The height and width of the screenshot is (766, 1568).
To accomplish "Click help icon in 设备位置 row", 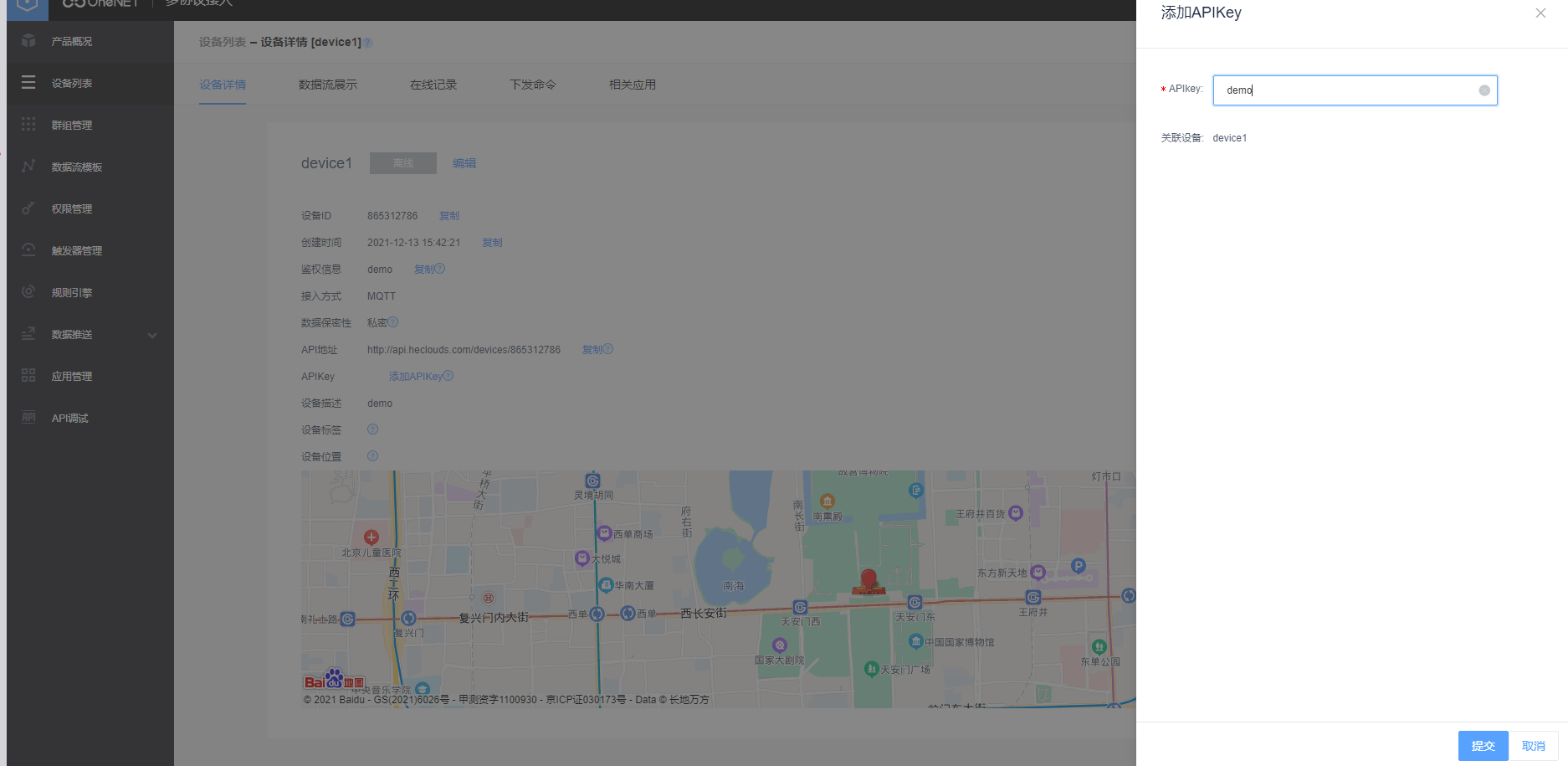I will click(x=373, y=456).
